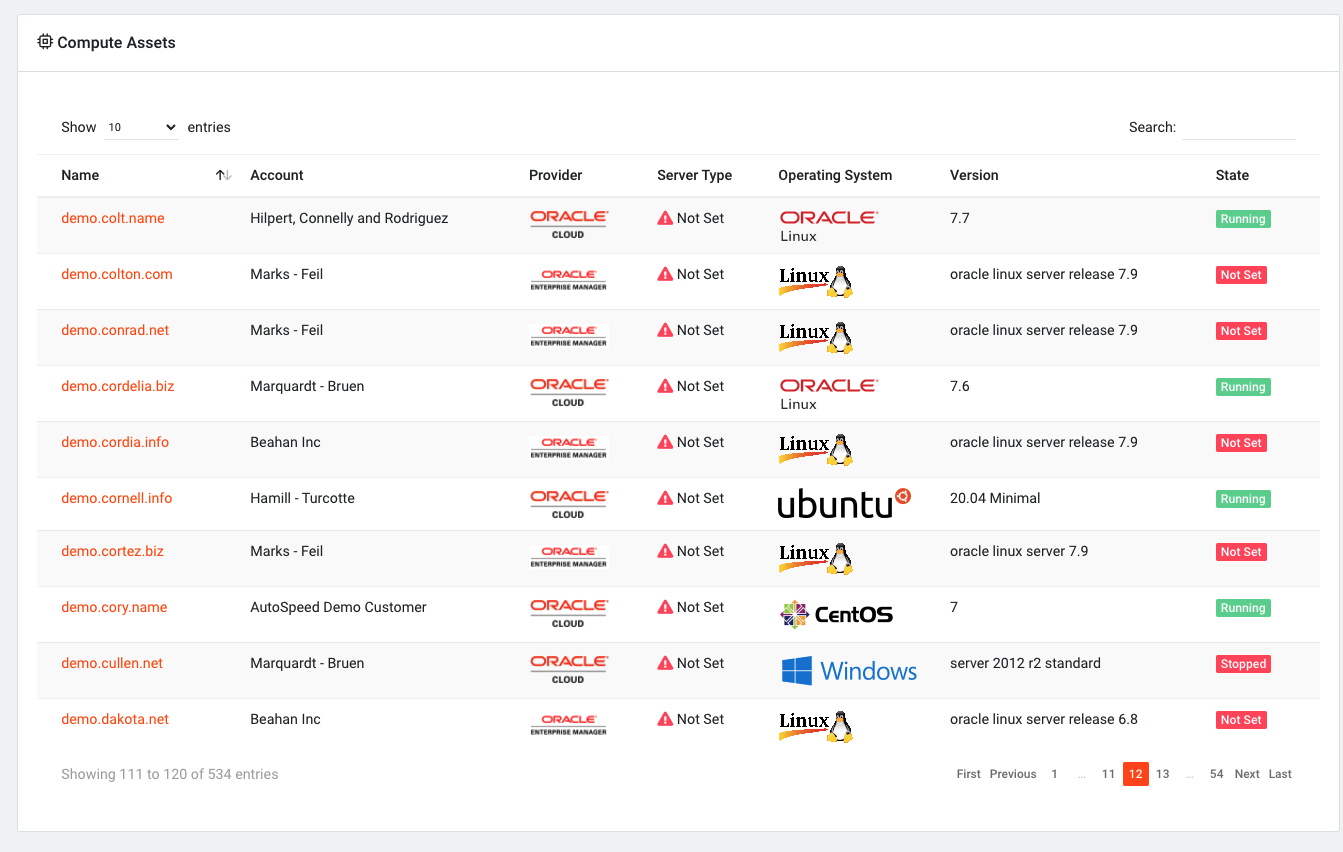Sort the table by State column header
This screenshot has width=1343, height=852.
(1232, 175)
